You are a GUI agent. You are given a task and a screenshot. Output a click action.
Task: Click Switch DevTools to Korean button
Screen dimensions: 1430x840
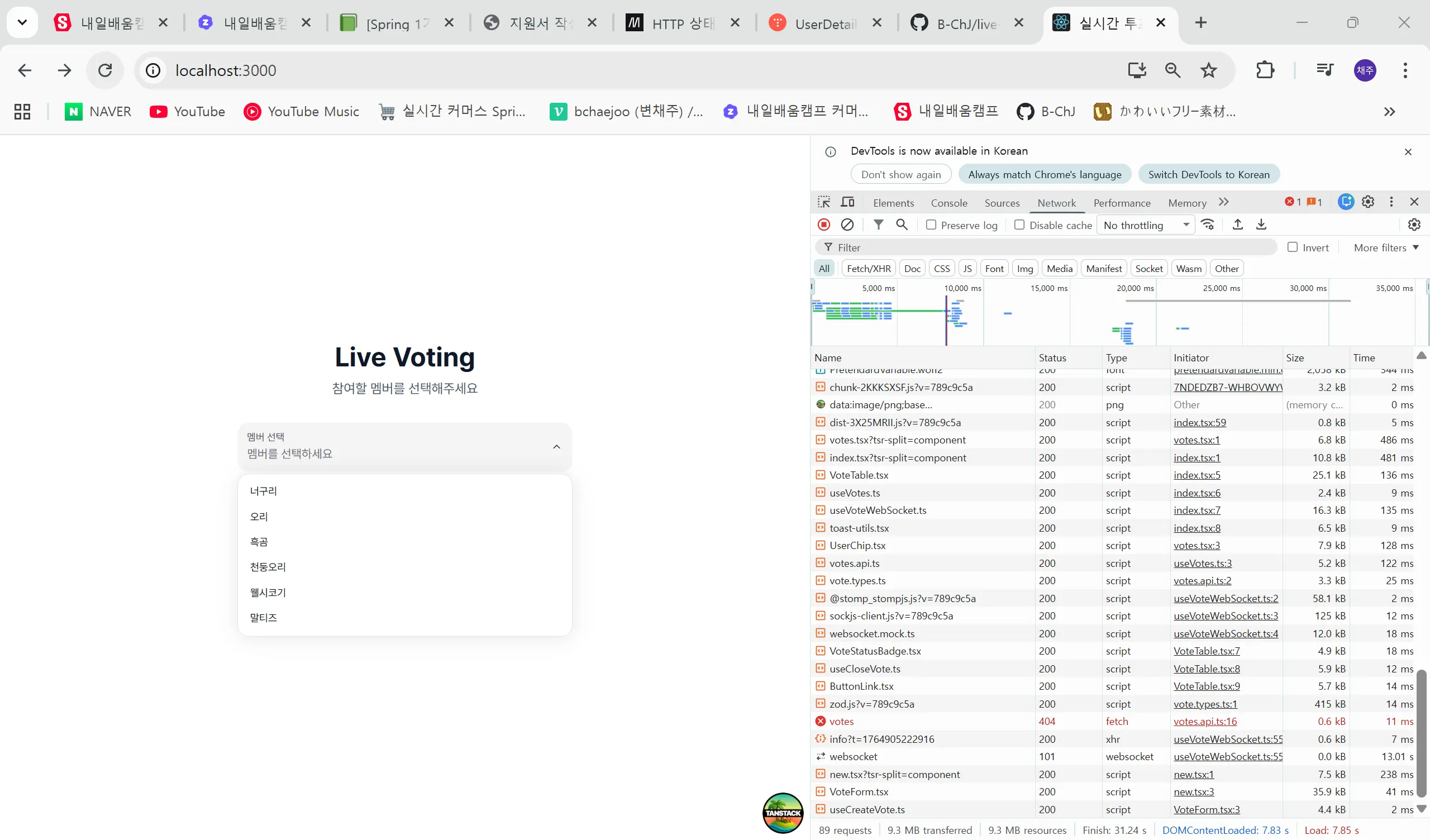(1208, 175)
